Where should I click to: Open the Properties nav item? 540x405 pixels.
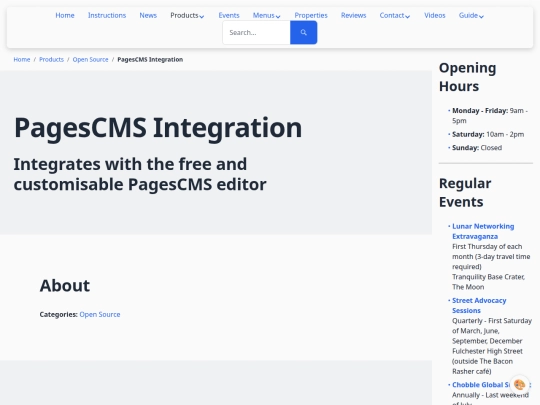(x=311, y=15)
